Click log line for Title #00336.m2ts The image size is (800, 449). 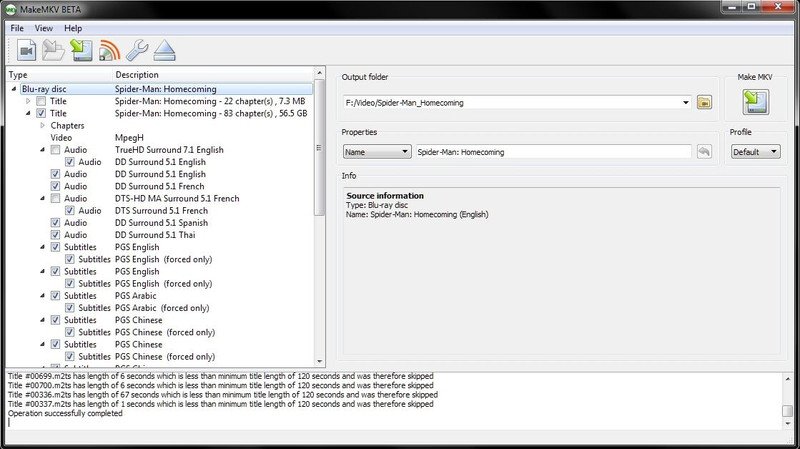[x=222, y=395]
